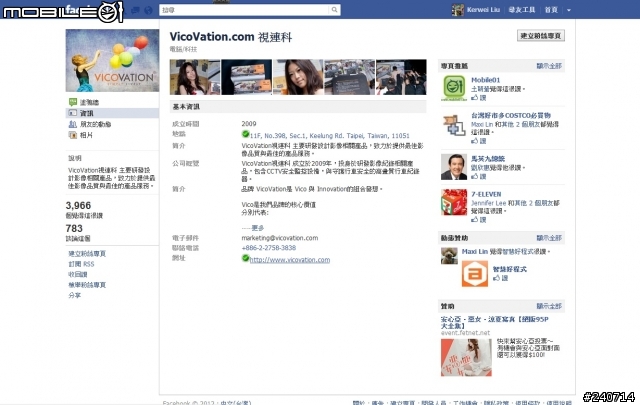Click 建立粉絲專頁 link in left sidebar
640x405 pixels.
click(x=87, y=254)
